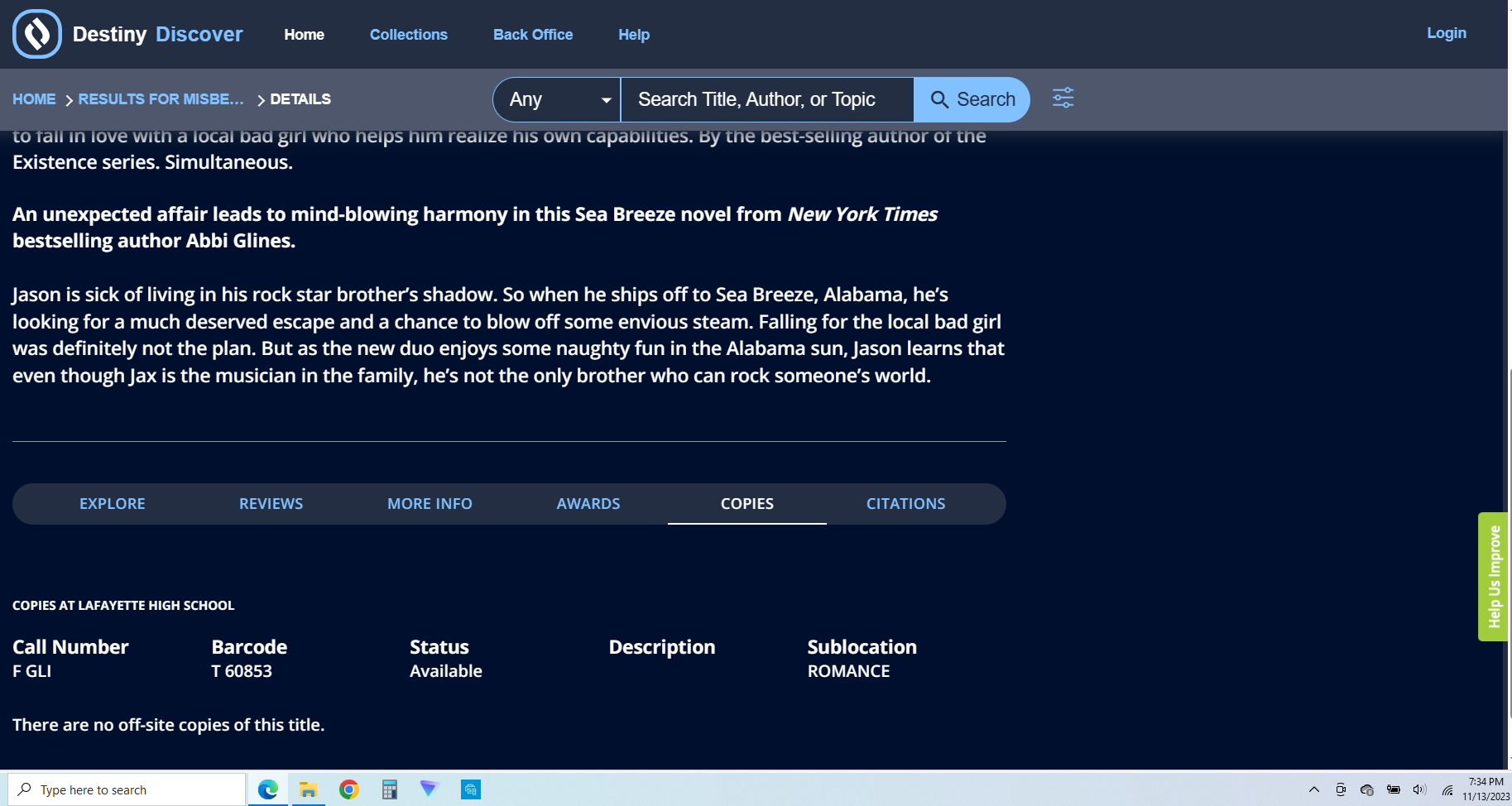Navigate to HOME in the breadcrumb

(x=34, y=99)
